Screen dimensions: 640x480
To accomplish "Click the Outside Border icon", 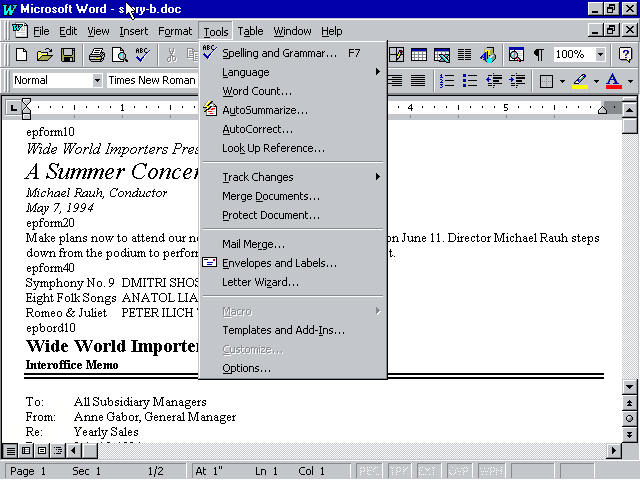I will 546,81.
